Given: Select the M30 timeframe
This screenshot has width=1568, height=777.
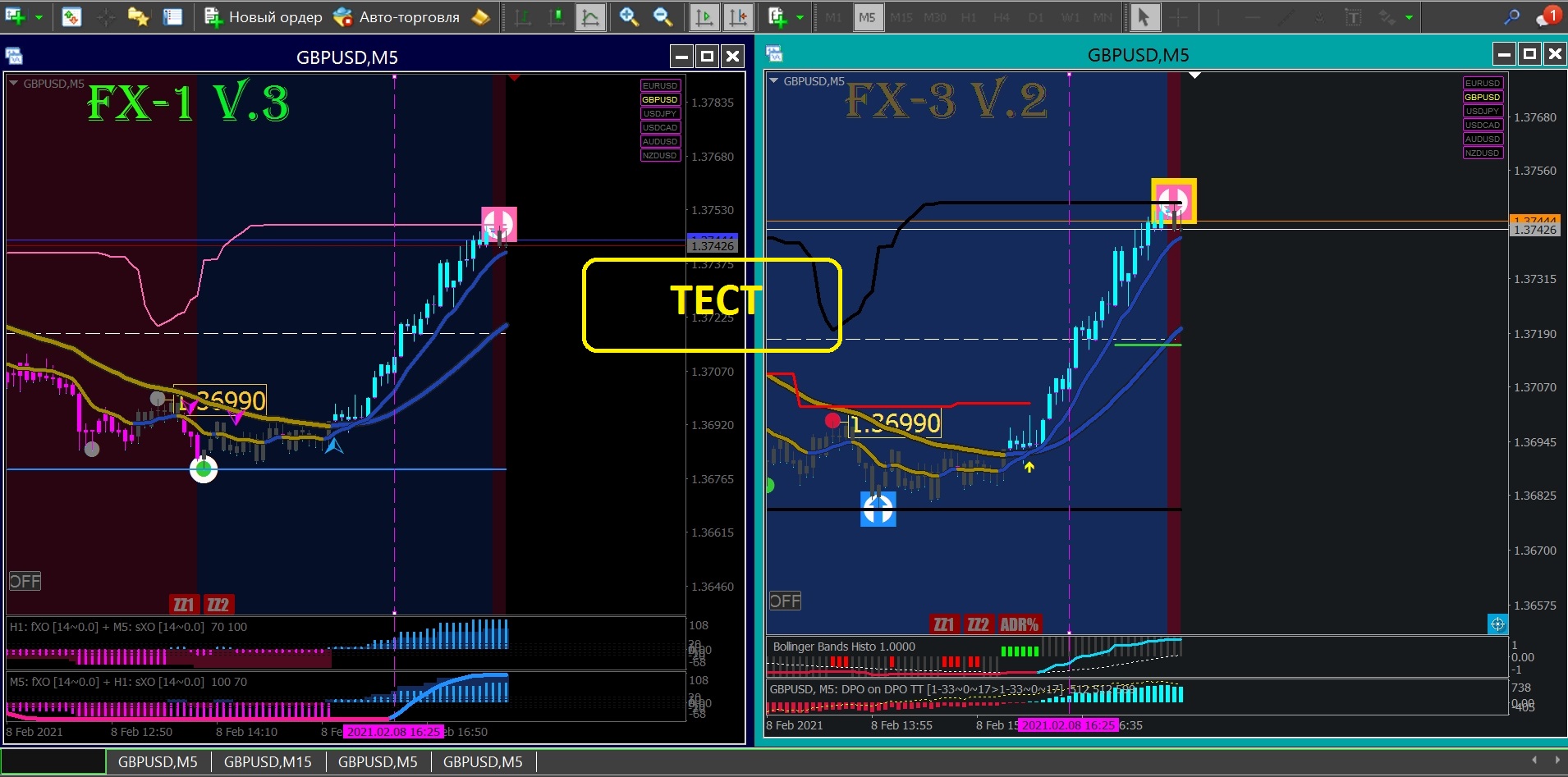Looking at the screenshot, I should pyautogui.click(x=934, y=17).
